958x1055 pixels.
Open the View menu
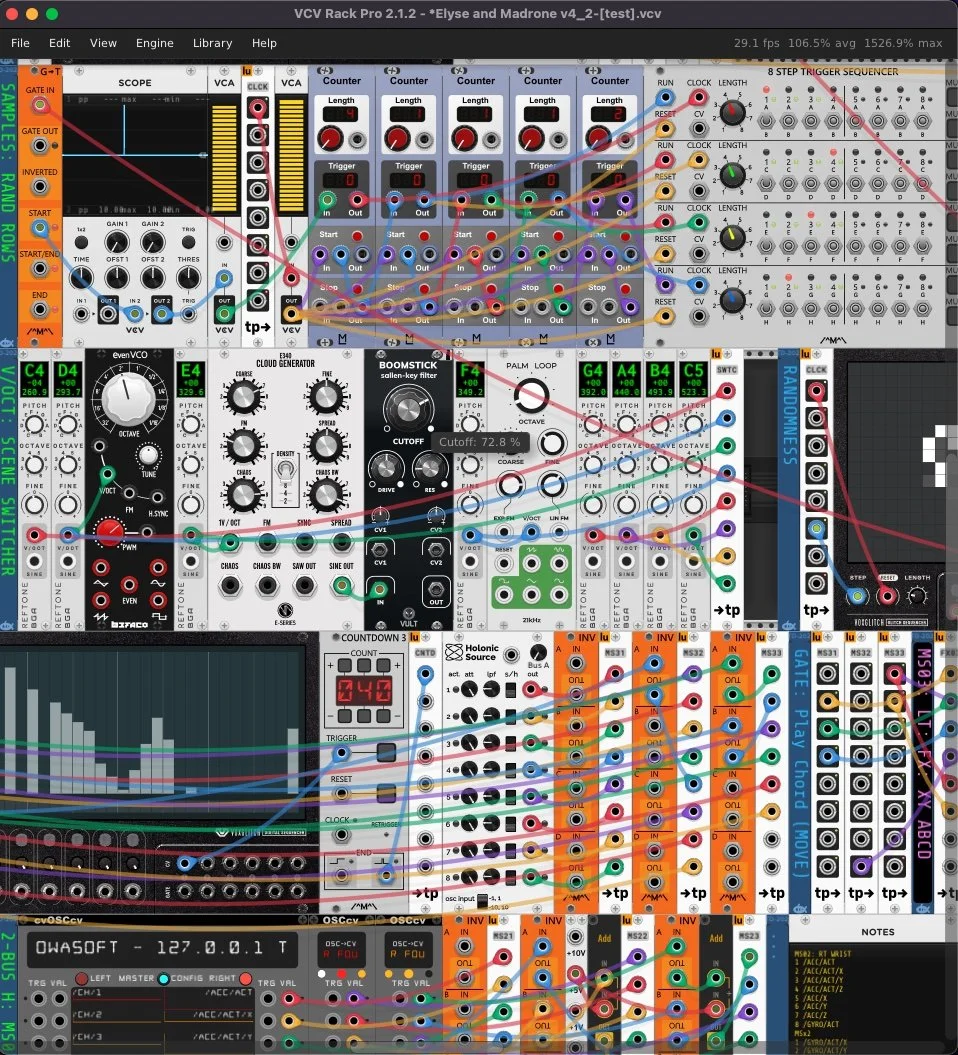(x=103, y=43)
